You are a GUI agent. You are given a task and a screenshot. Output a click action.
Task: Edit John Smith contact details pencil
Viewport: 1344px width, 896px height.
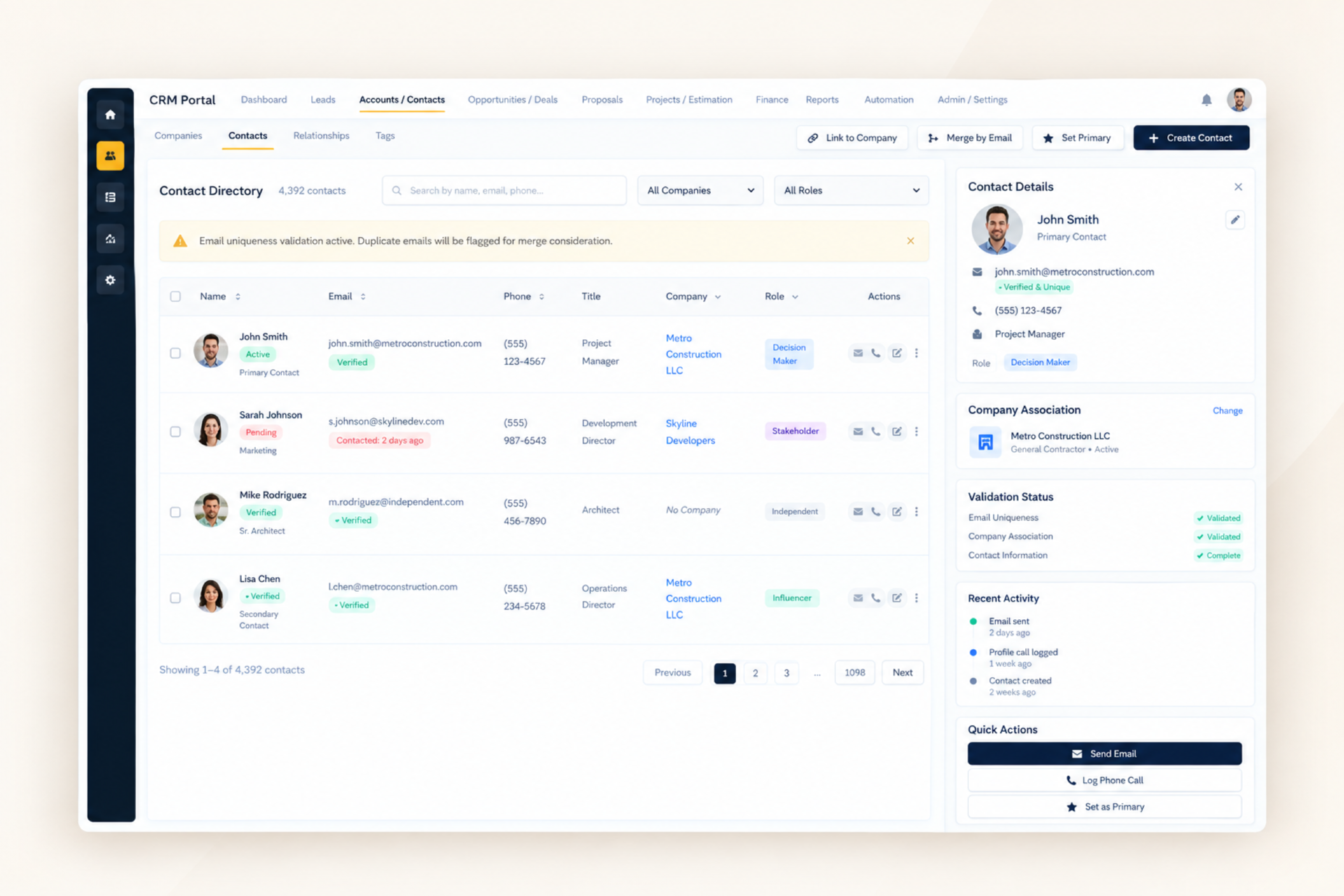click(1235, 220)
